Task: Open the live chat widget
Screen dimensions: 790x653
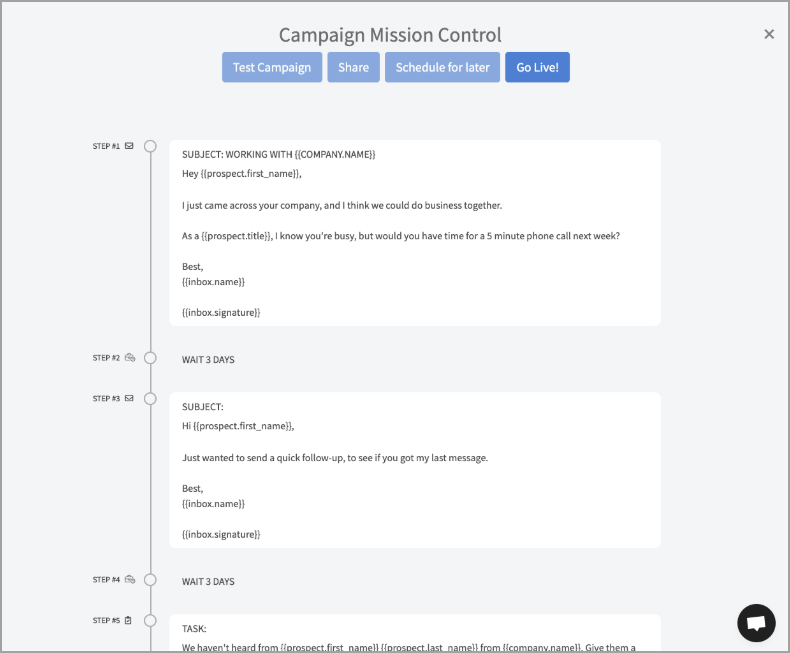Action: click(756, 623)
